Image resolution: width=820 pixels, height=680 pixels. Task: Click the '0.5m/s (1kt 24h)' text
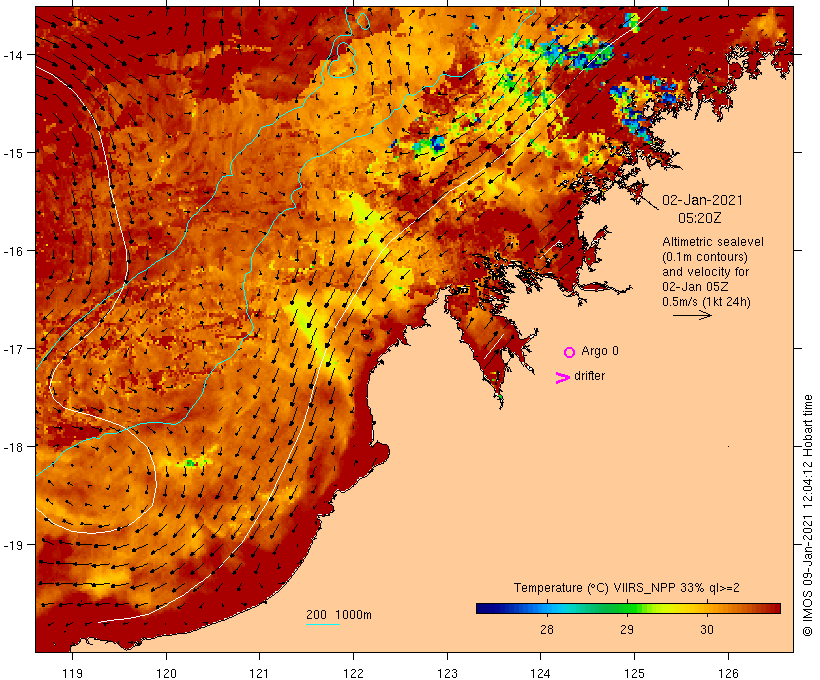(707, 302)
